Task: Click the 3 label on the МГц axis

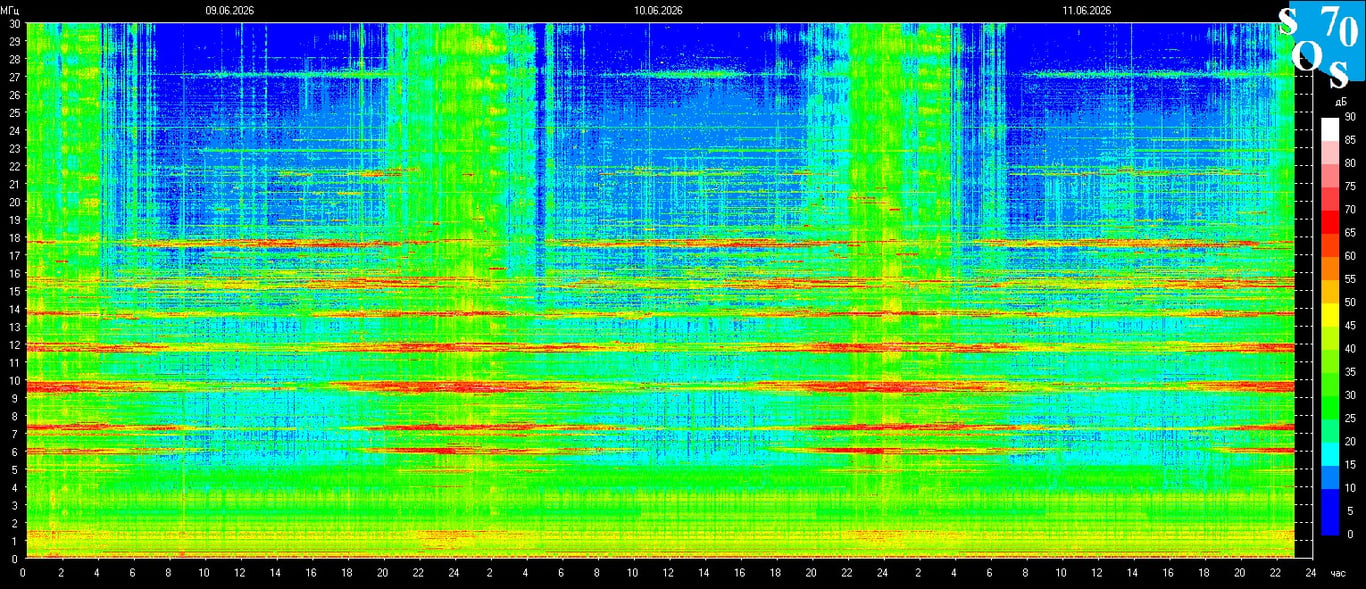Action: [16, 505]
